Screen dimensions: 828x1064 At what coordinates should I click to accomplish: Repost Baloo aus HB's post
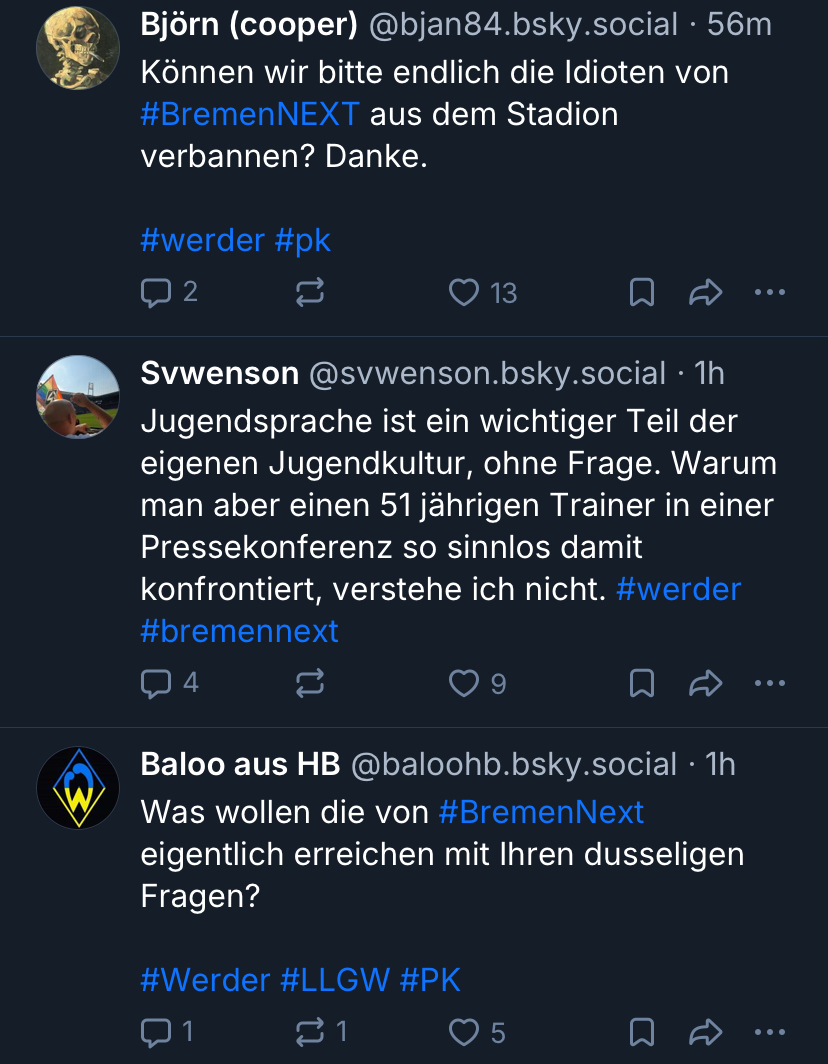[x=310, y=1031]
